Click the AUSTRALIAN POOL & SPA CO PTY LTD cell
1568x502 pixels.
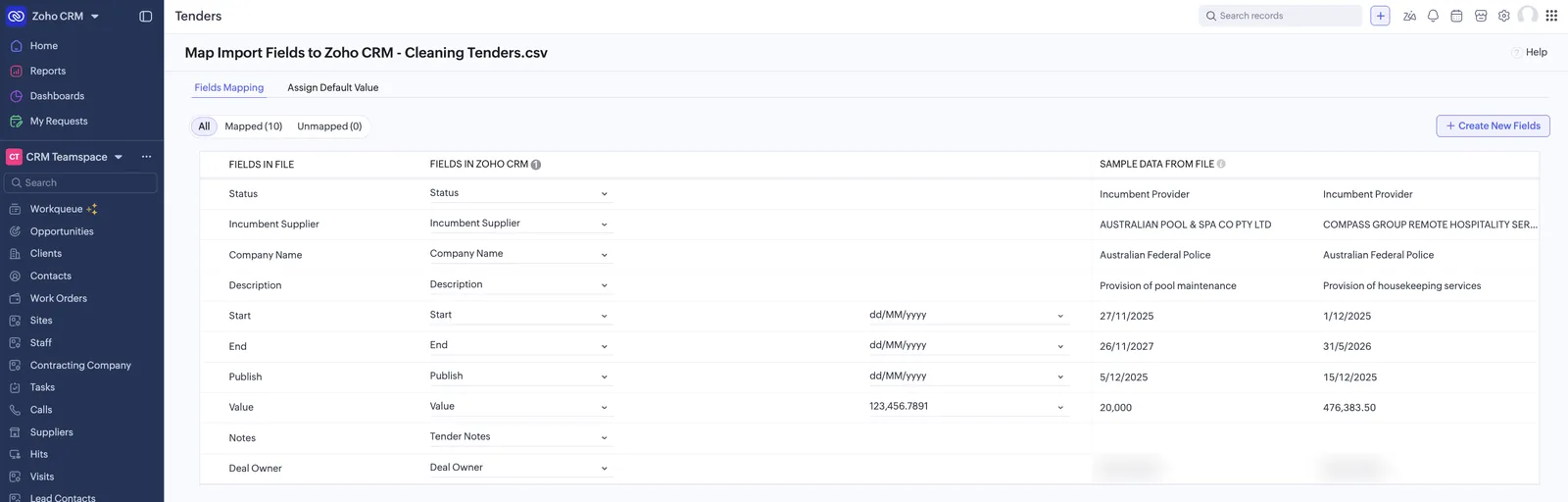pos(1185,225)
